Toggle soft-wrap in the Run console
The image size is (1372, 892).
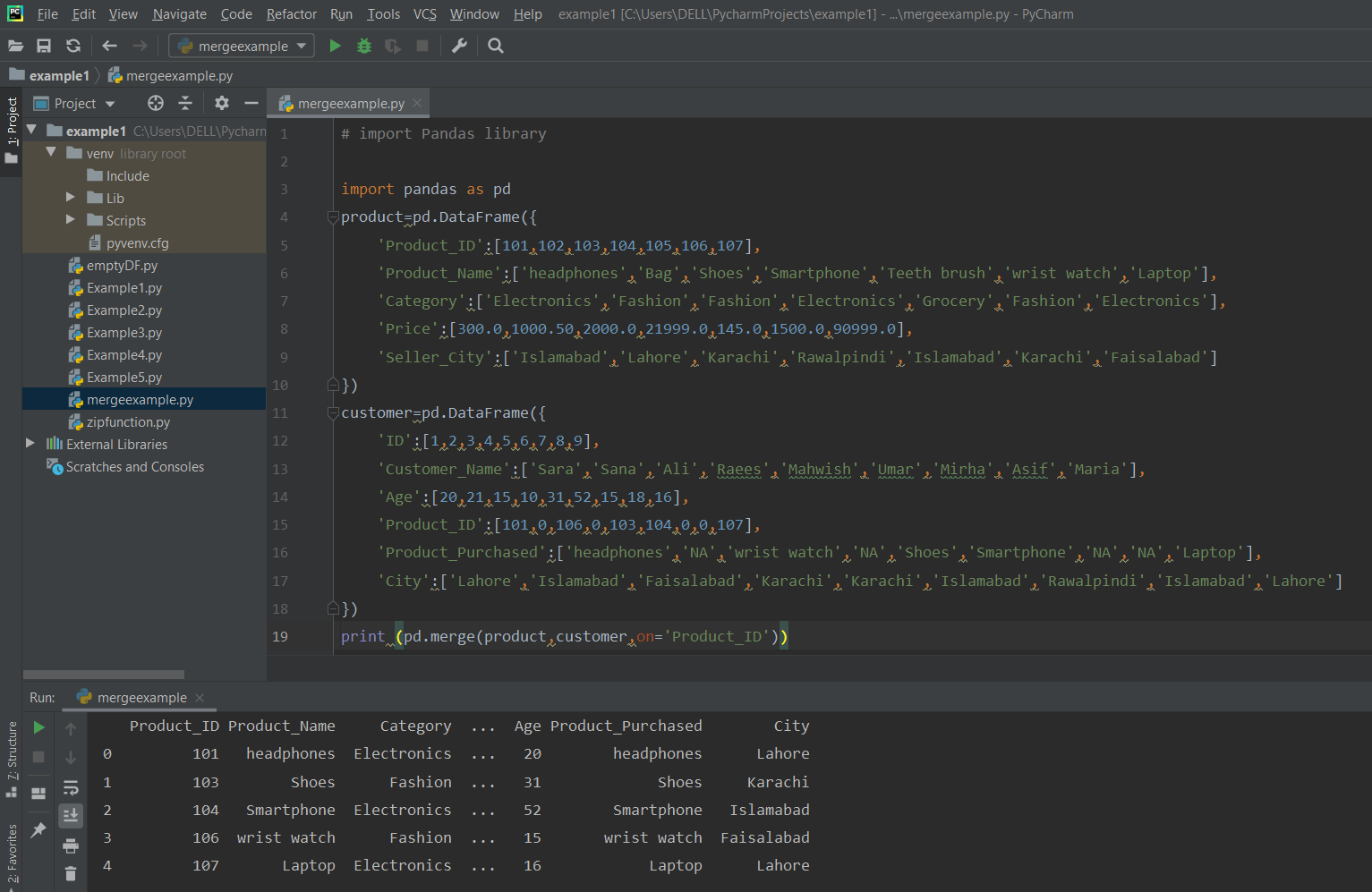[x=71, y=788]
